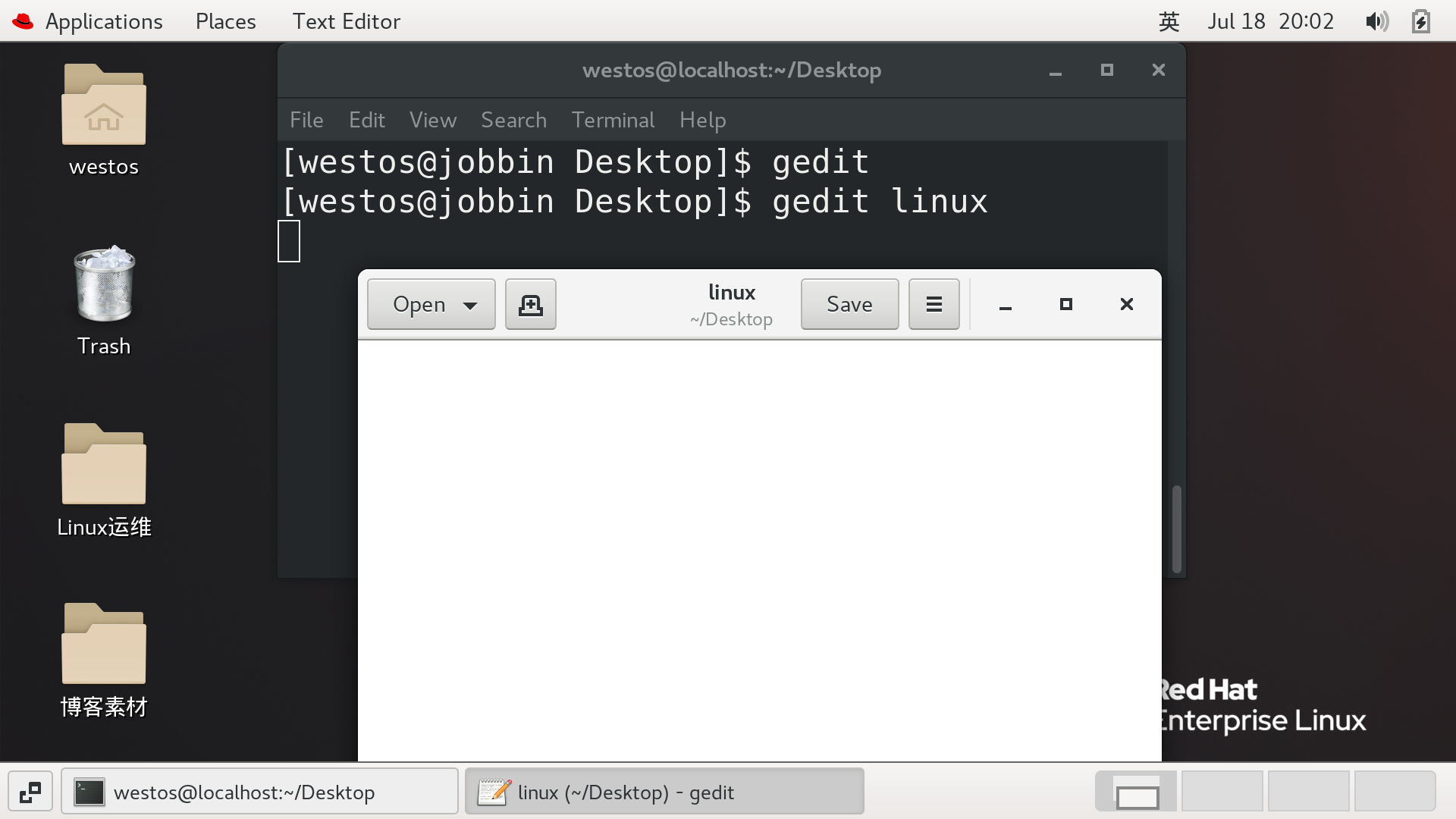Create a new document in gedit

point(531,304)
